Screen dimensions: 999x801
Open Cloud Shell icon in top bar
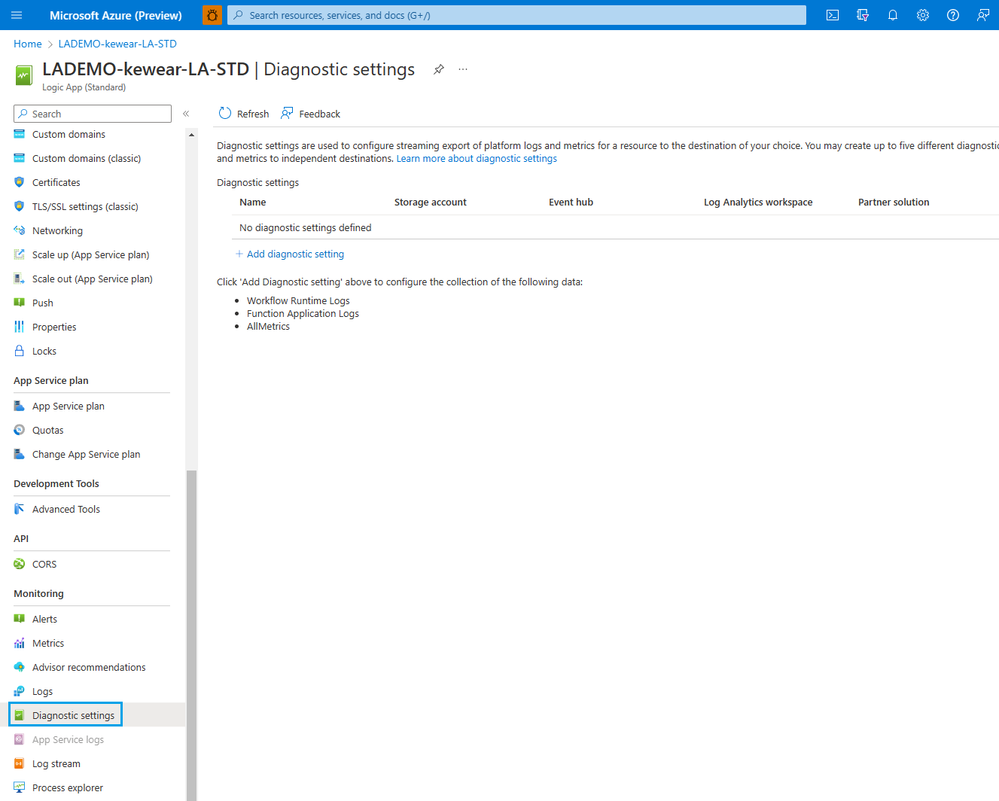tap(832, 15)
